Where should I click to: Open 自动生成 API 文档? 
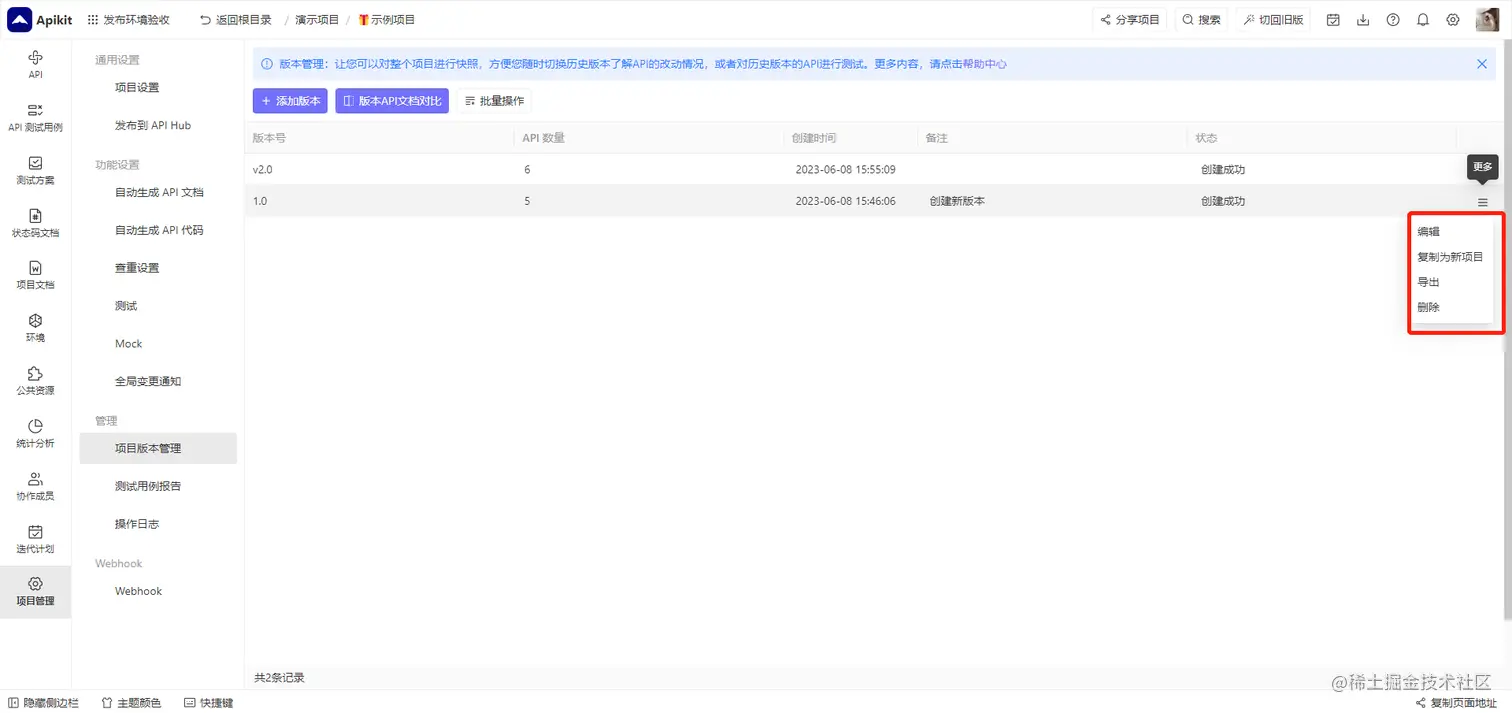pos(158,192)
